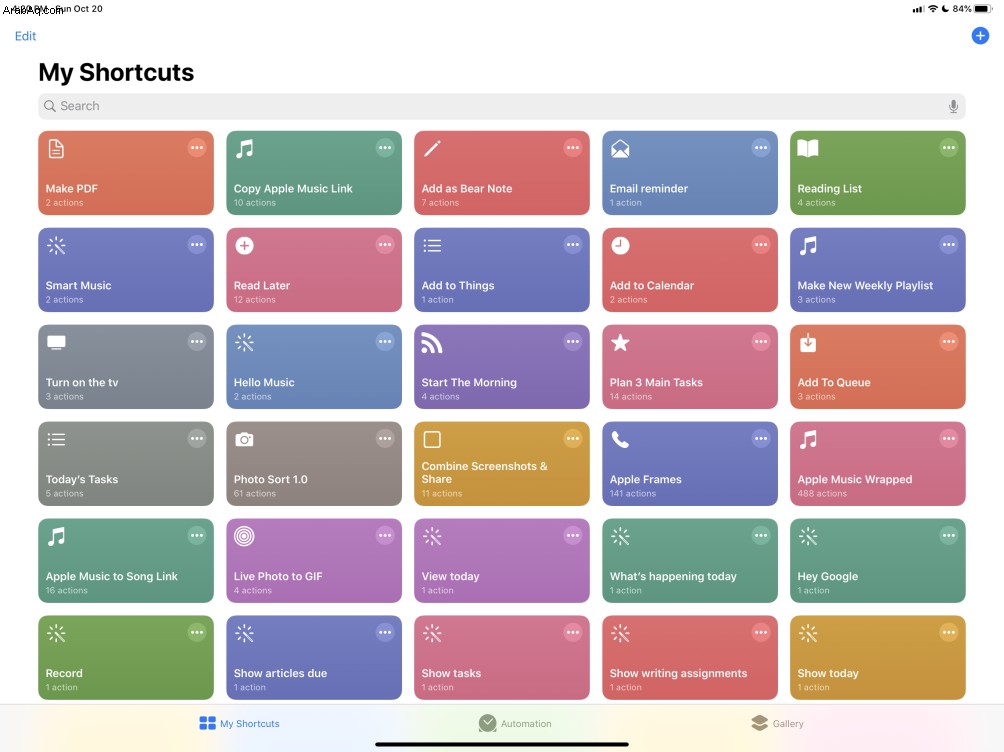Open the options menu for Show today

pos(948,633)
